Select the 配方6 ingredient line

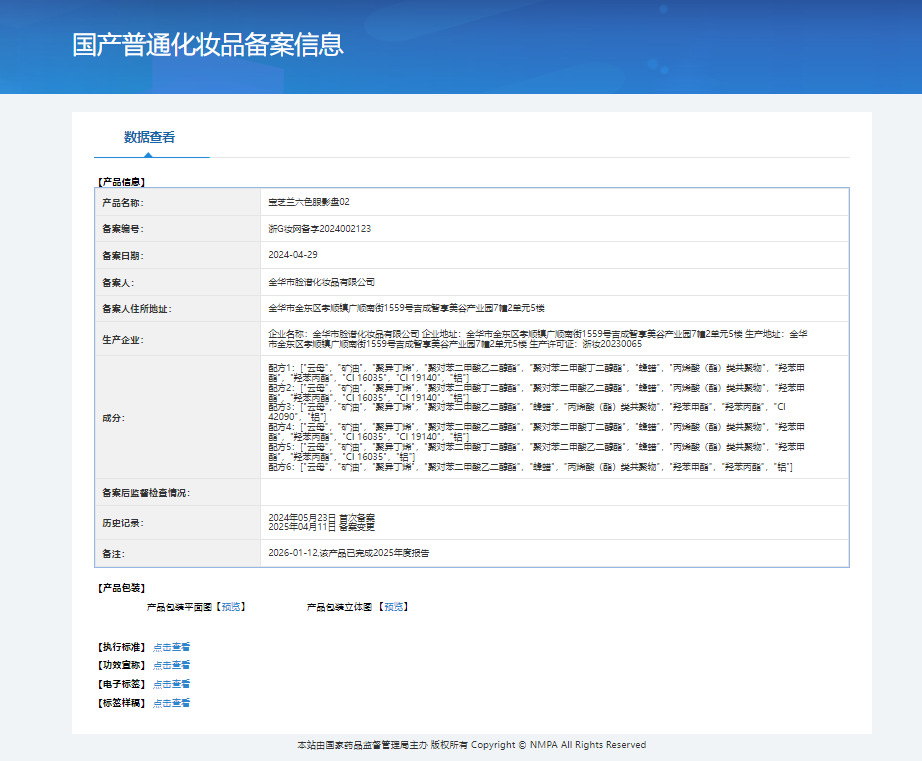point(530,467)
